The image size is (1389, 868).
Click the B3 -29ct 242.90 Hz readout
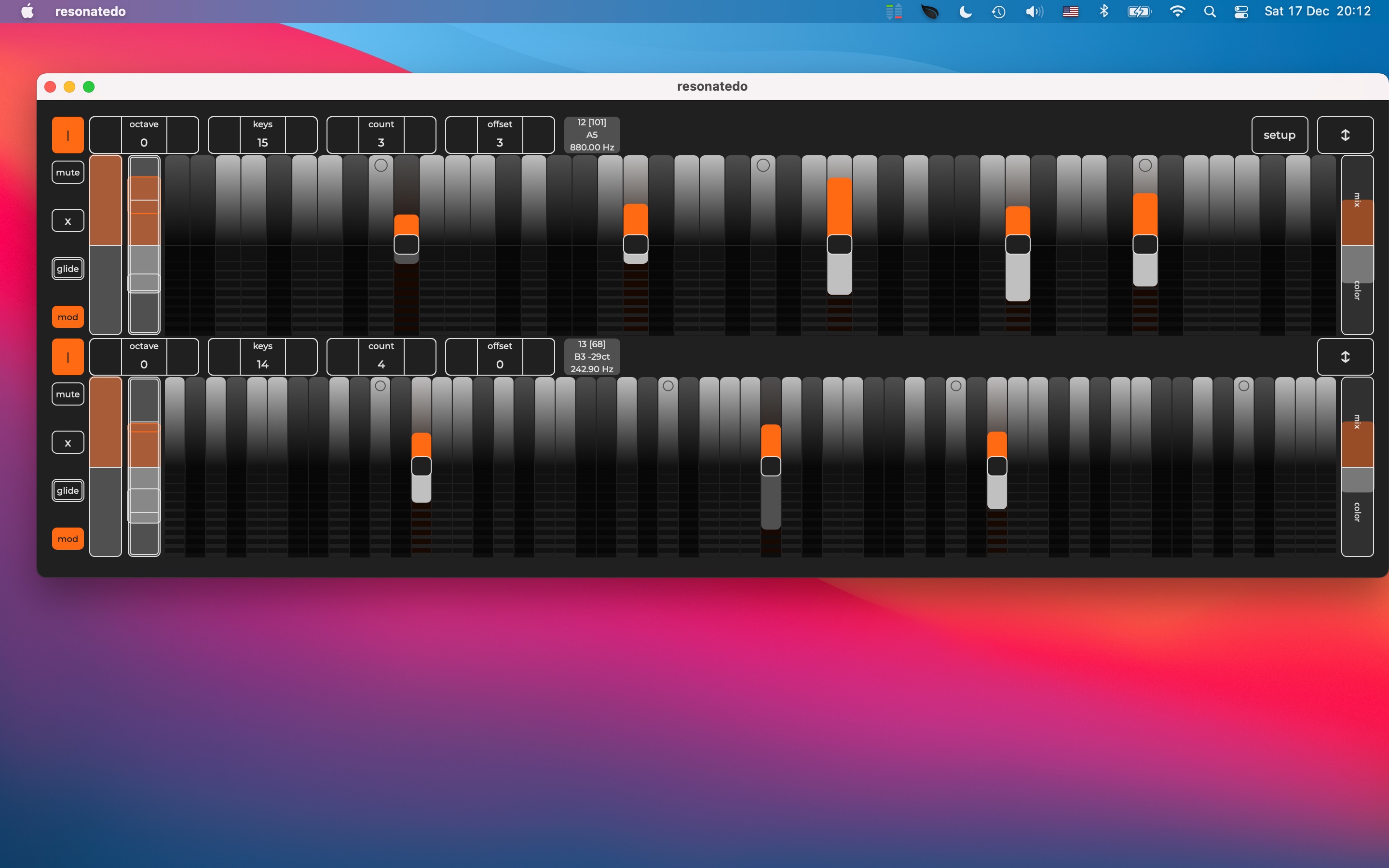click(592, 357)
